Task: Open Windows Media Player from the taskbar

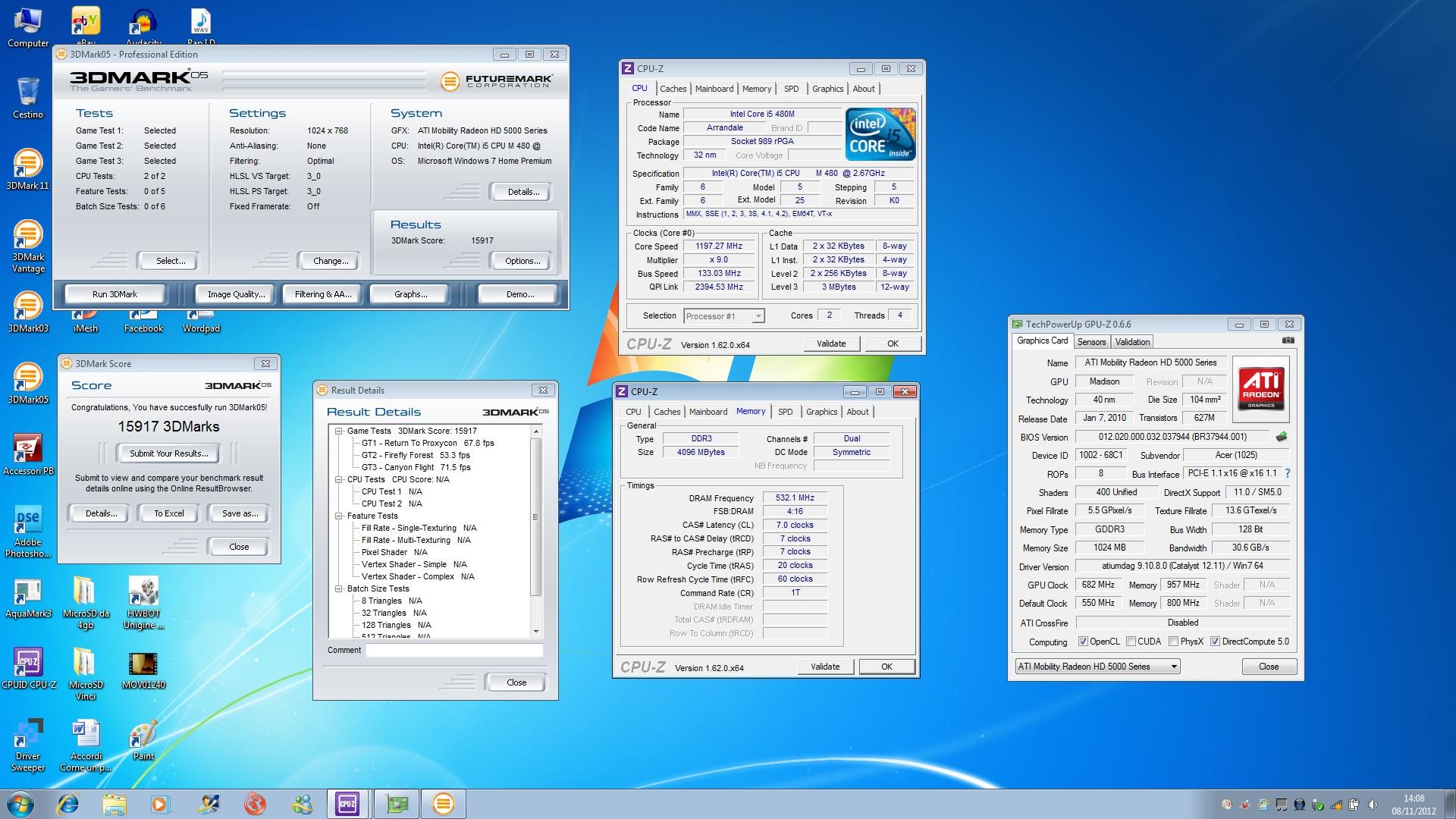Action: (161, 804)
